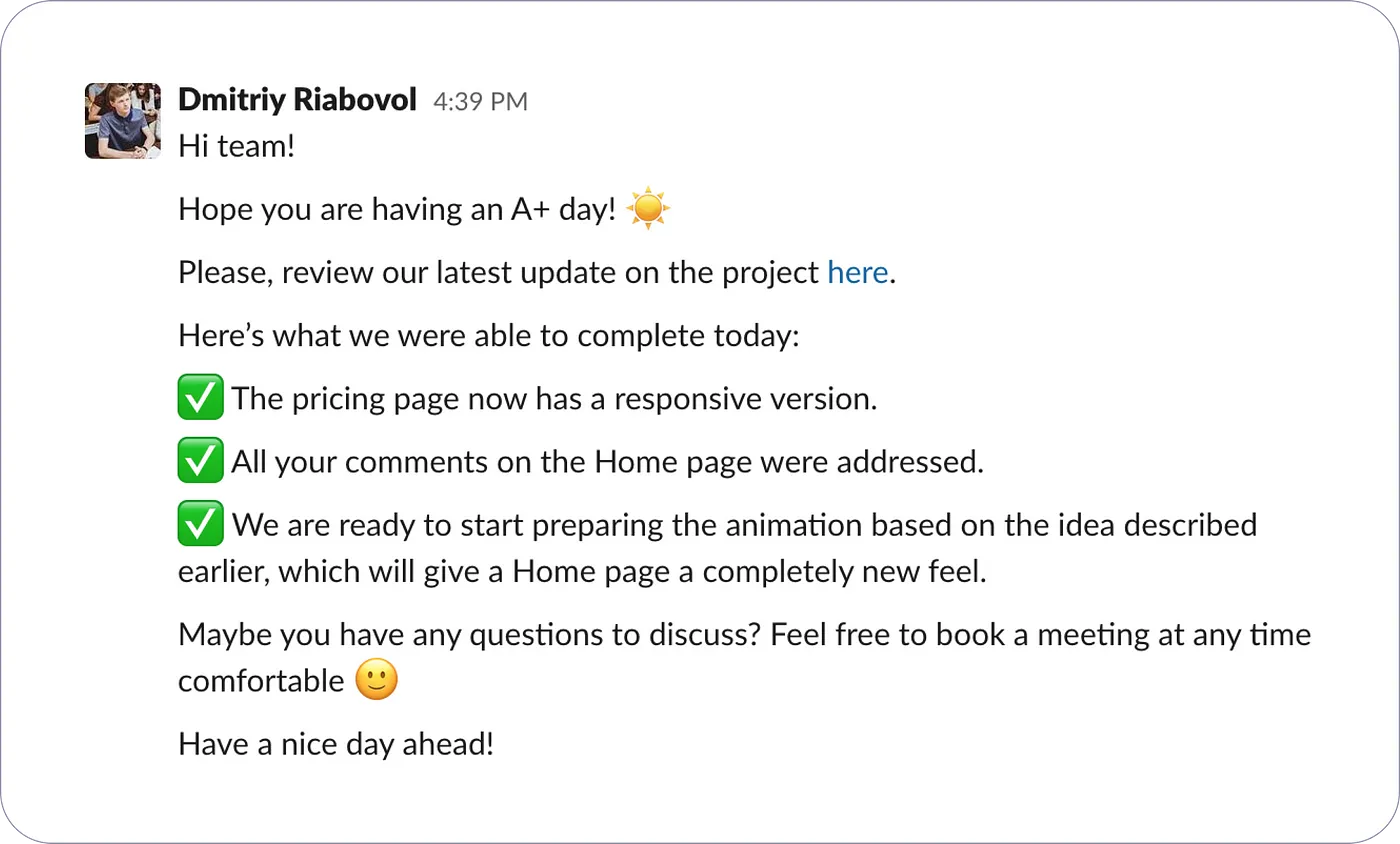Click the "Hi team!" greeting text
Image resolution: width=1400 pixels, height=844 pixels.
coord(237,147)
